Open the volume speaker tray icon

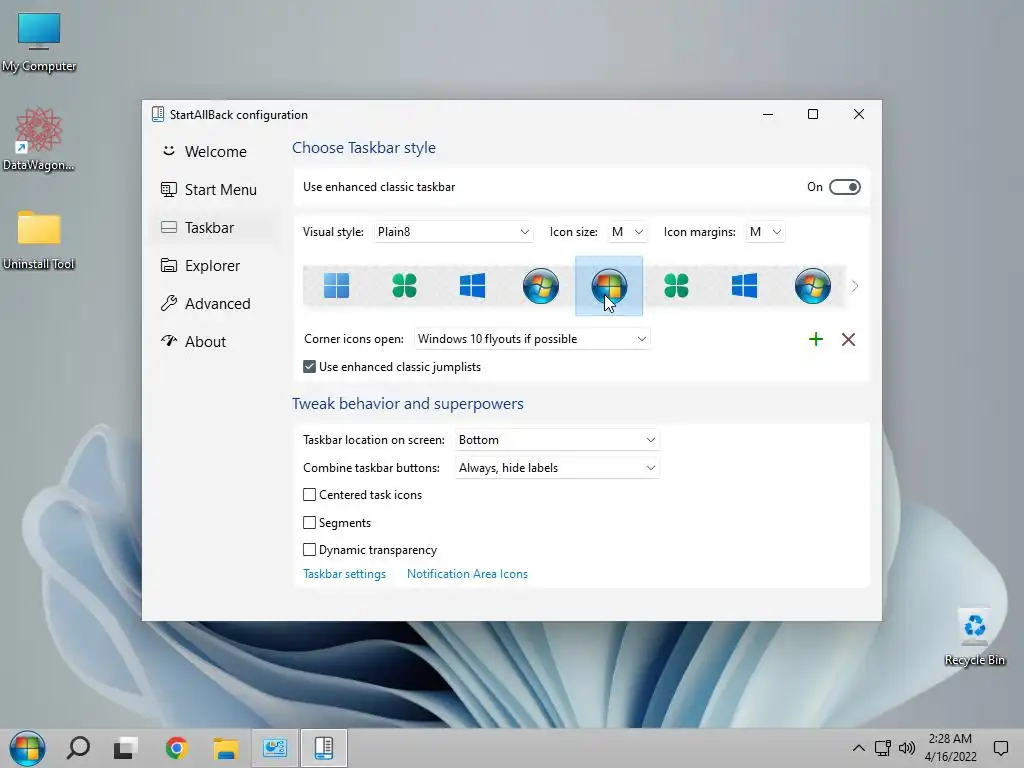[x=906, y=748]
